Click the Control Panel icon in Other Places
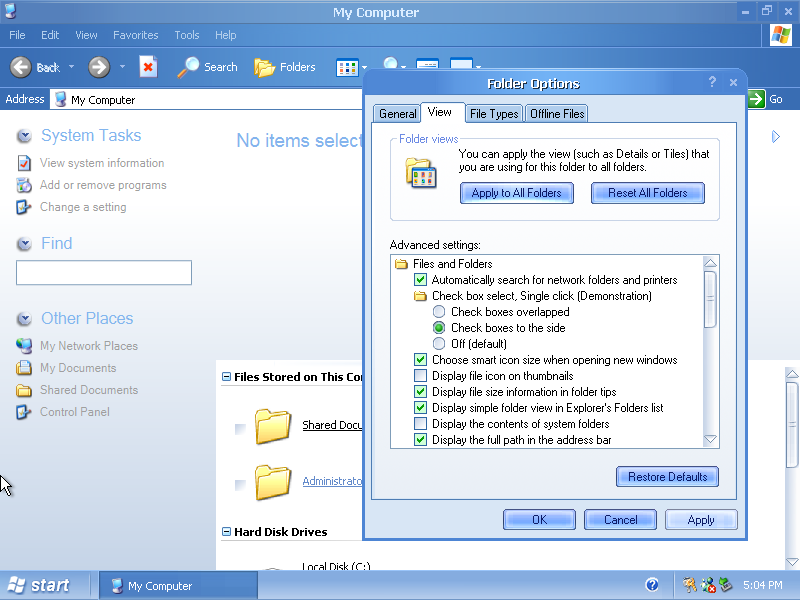 point(24,412)
